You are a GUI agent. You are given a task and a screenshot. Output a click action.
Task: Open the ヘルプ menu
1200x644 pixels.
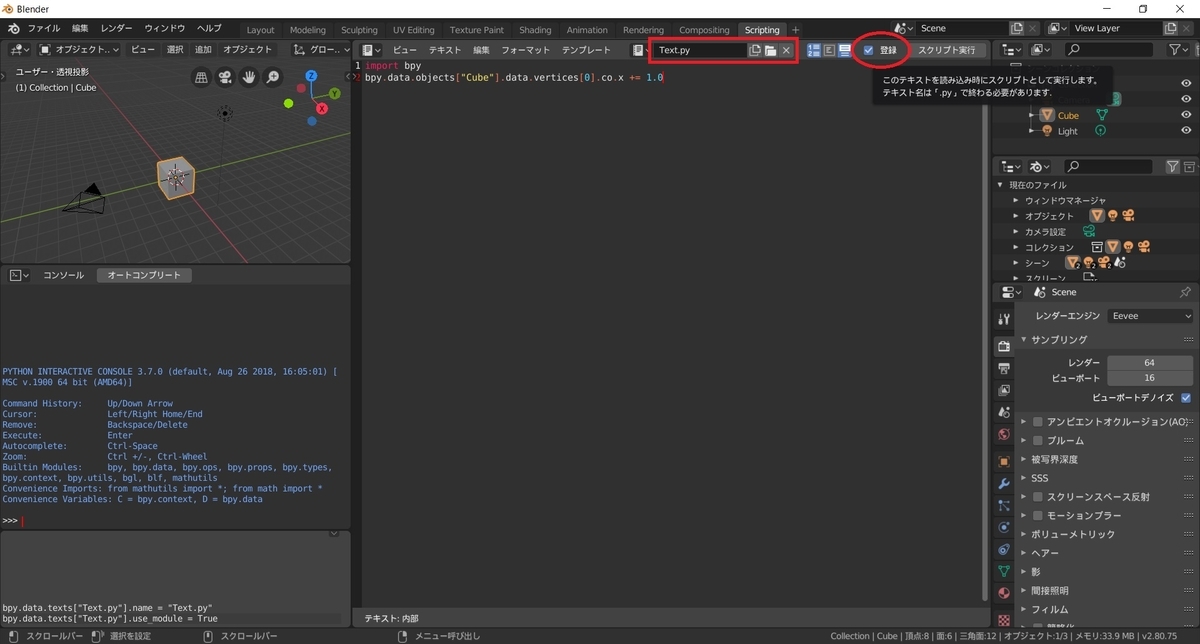point(209,28)
